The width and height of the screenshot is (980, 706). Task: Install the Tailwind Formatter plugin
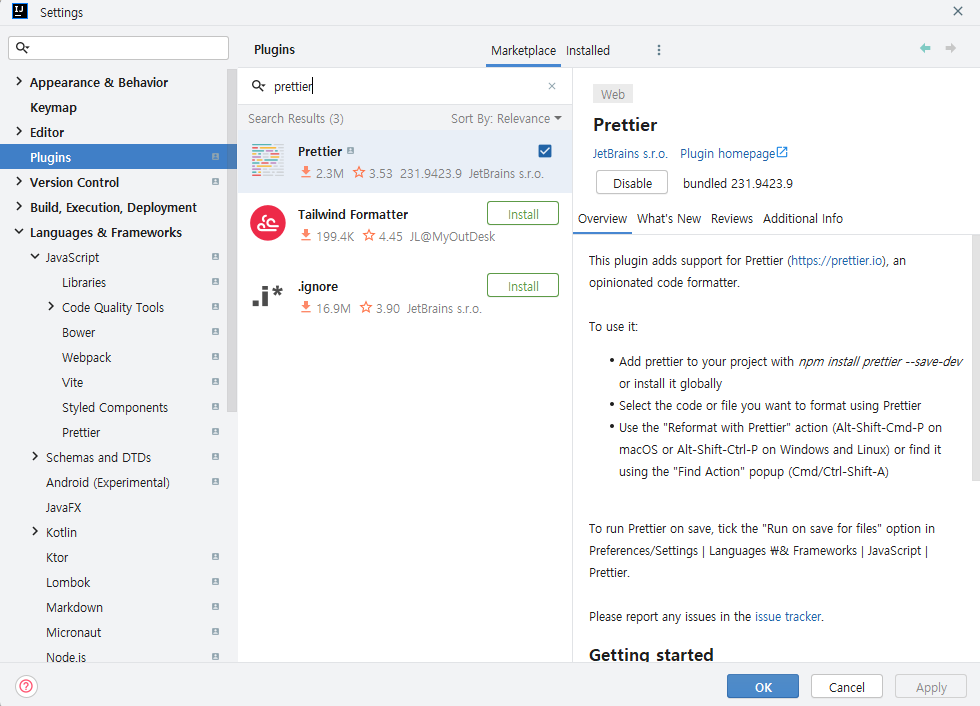click(522, 214)
